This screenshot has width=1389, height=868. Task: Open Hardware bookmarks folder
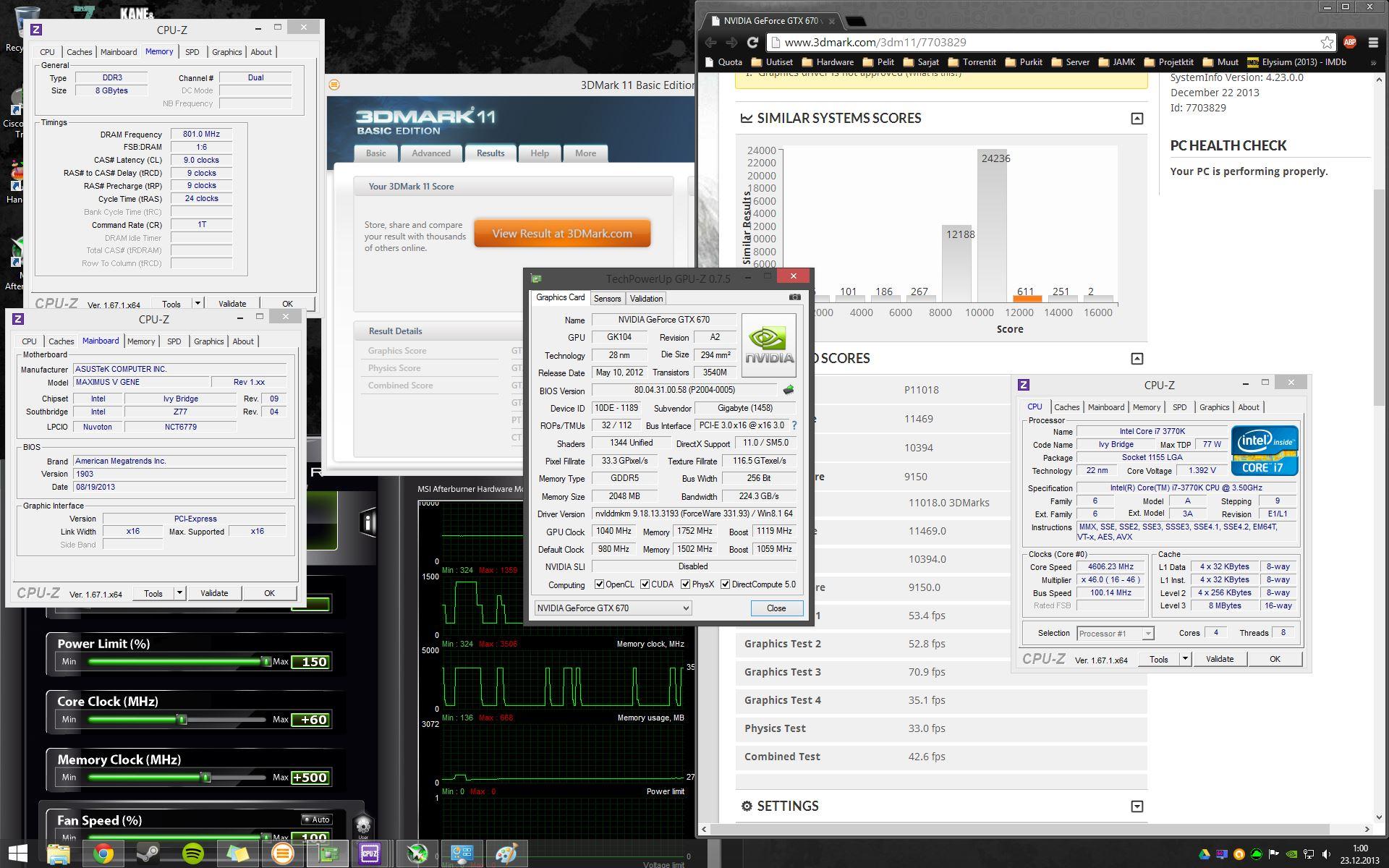[x=828, y=62]
